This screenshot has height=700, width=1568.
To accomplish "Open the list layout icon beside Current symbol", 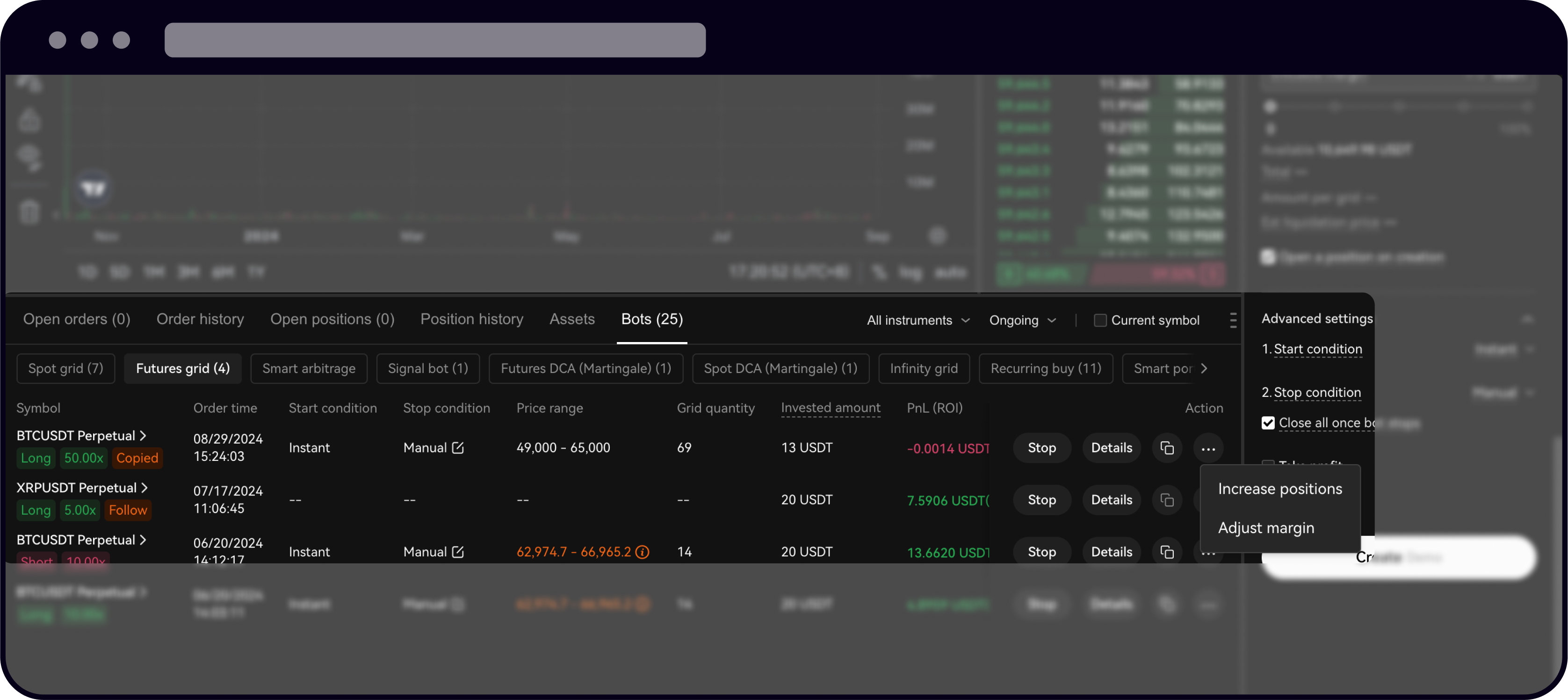I will (x=1234, y=320).
